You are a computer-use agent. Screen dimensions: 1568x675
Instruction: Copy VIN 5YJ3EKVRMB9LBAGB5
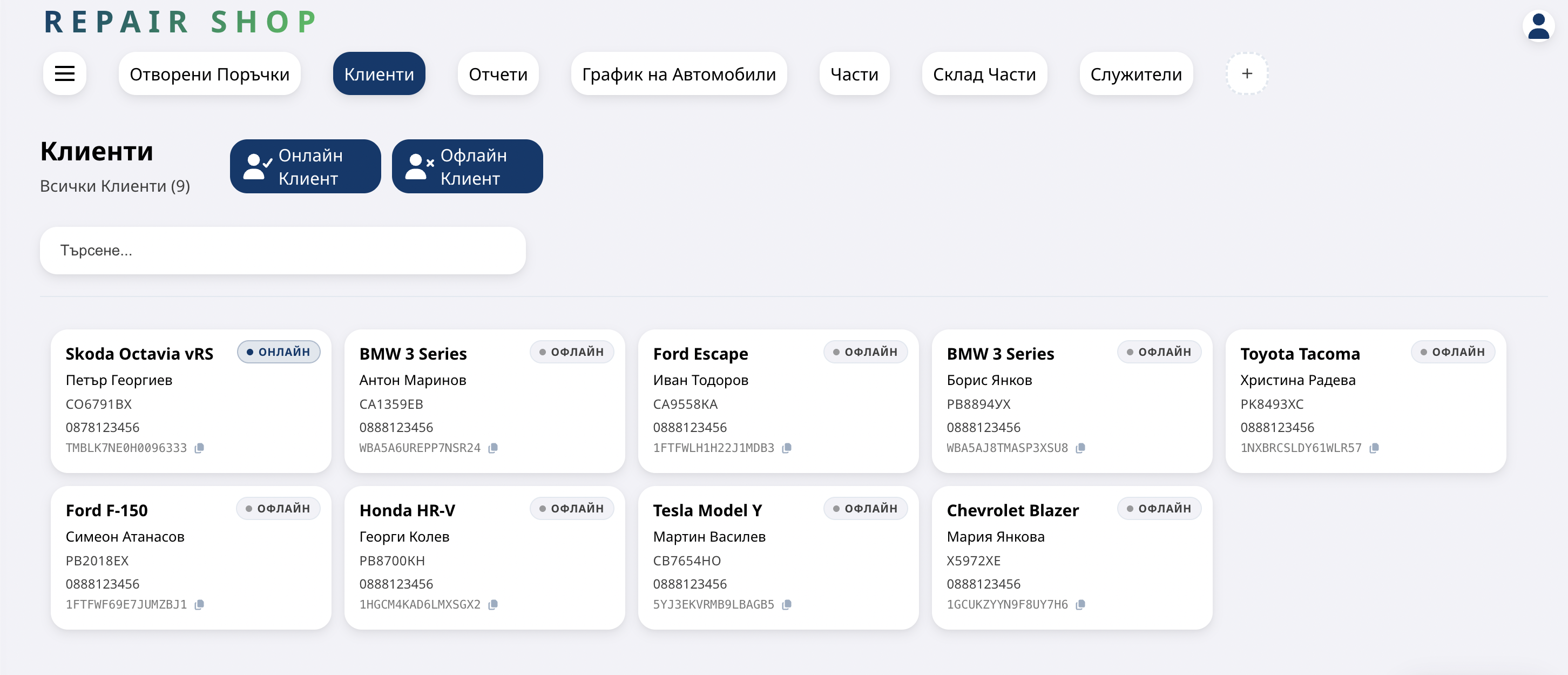787,604
